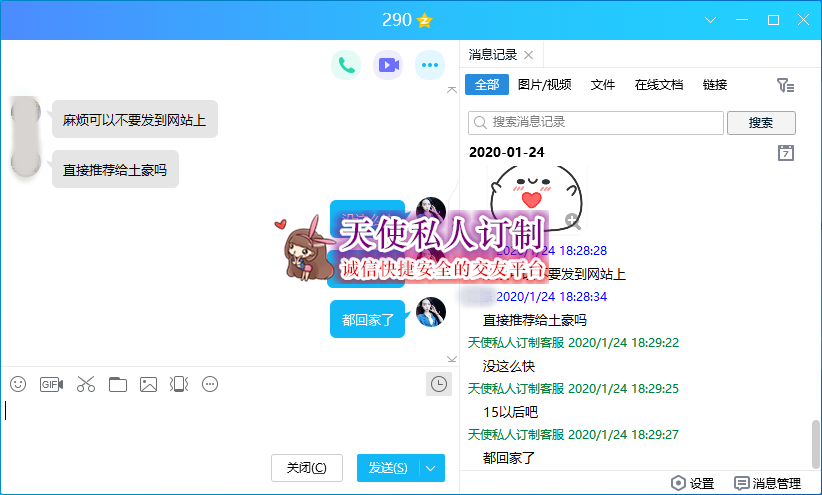Image resolution: width=822 pixels, height=495 pixels.
Task: Send a window shake
Action: [x=179, y=384]
